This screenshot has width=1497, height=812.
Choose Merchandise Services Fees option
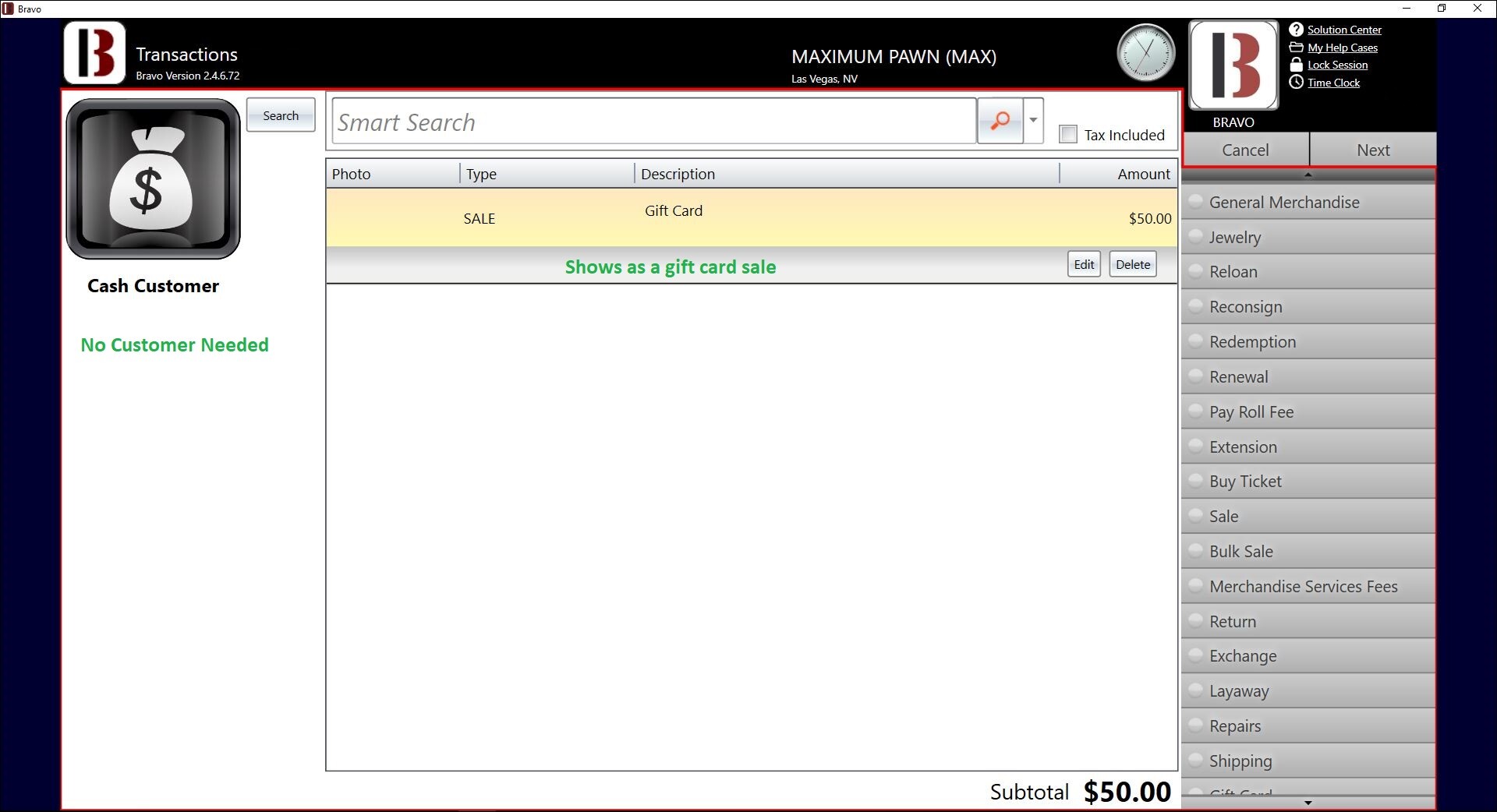pyautogui.click(x=1308, y=587)
